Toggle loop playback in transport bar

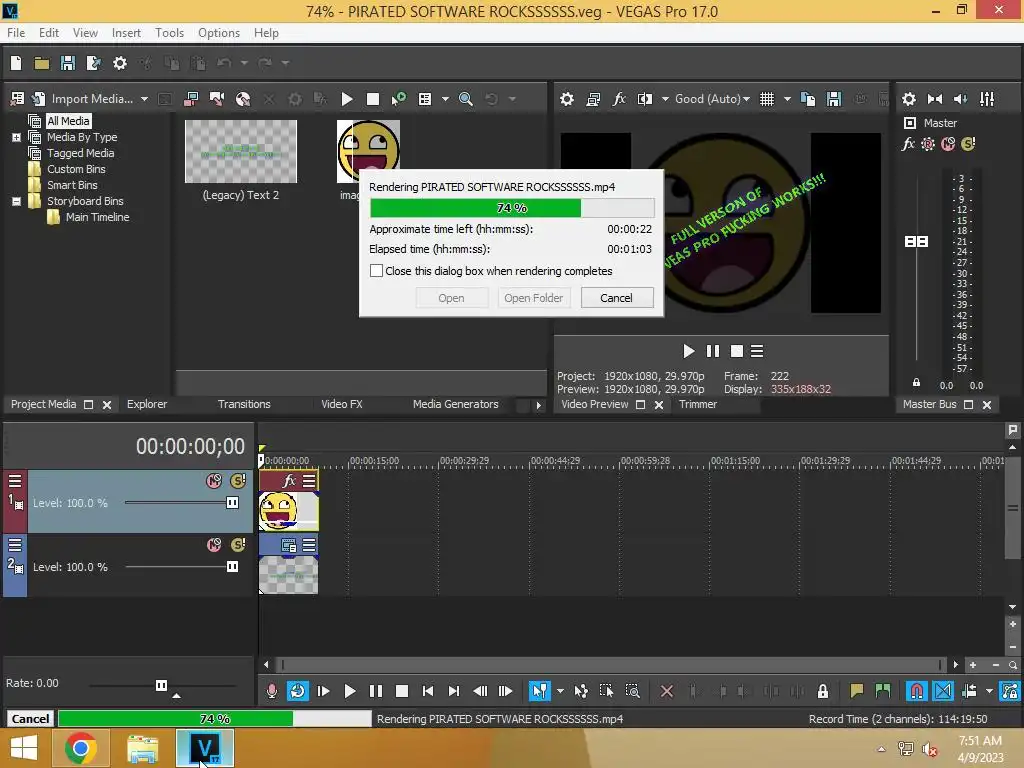(297, 691)
